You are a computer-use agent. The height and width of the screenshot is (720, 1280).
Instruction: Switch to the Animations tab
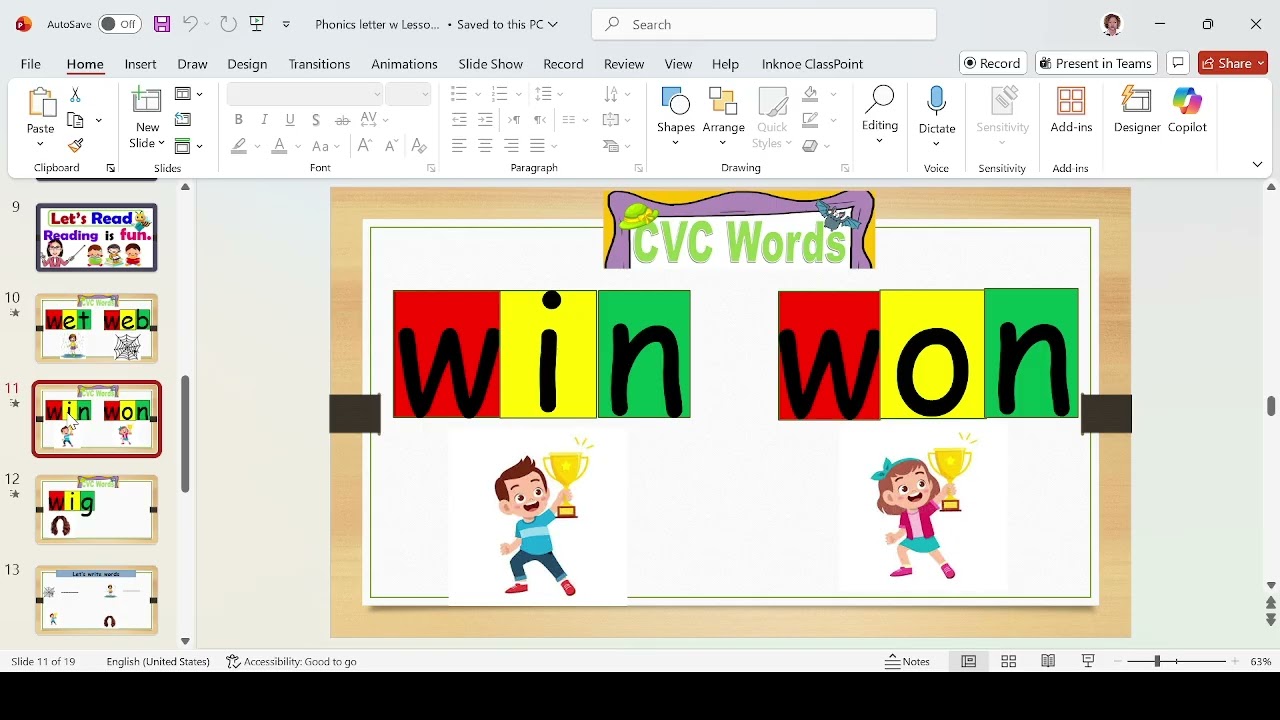coord(404,64)
